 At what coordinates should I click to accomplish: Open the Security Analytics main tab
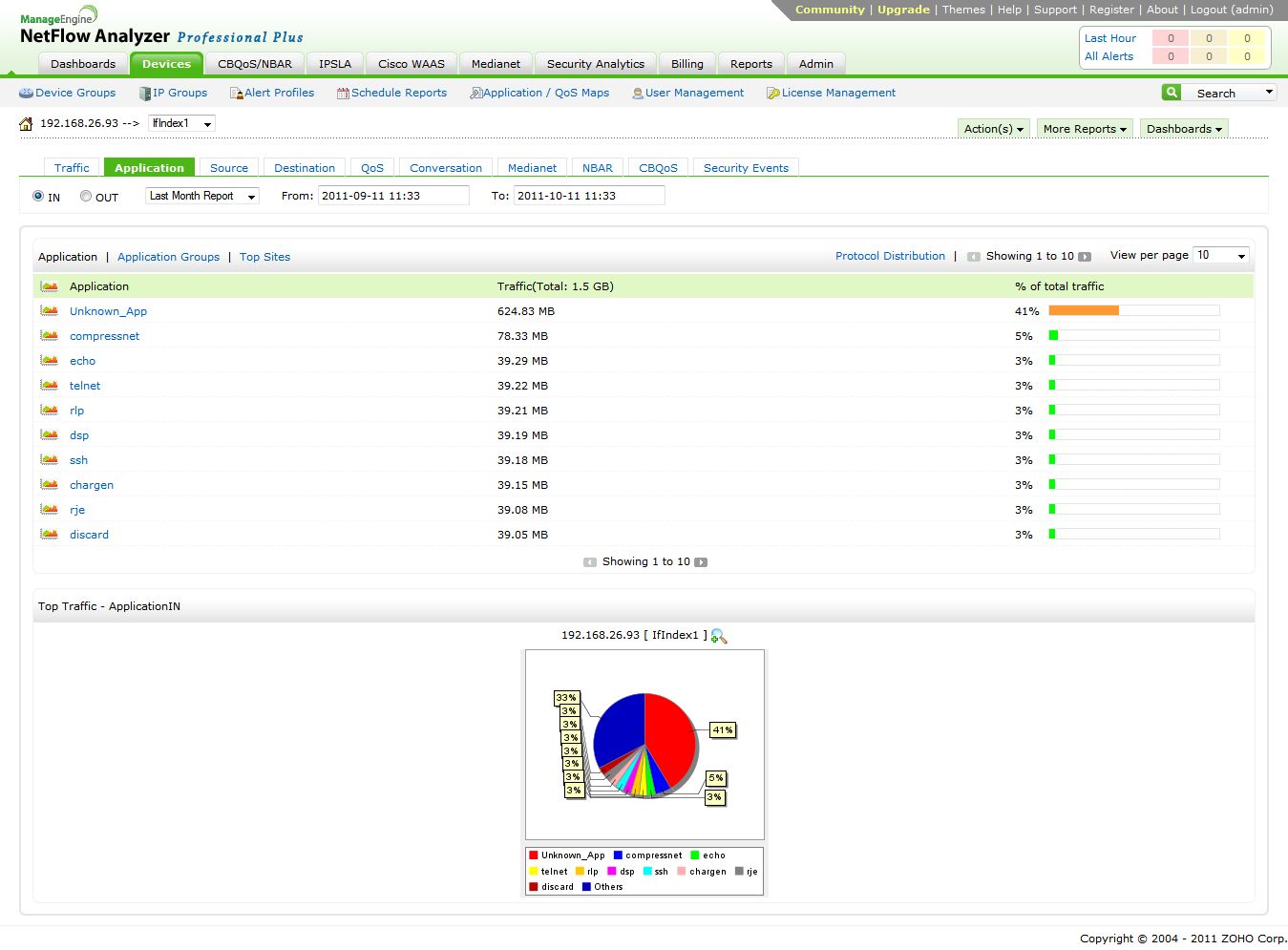tap(595, 64)
